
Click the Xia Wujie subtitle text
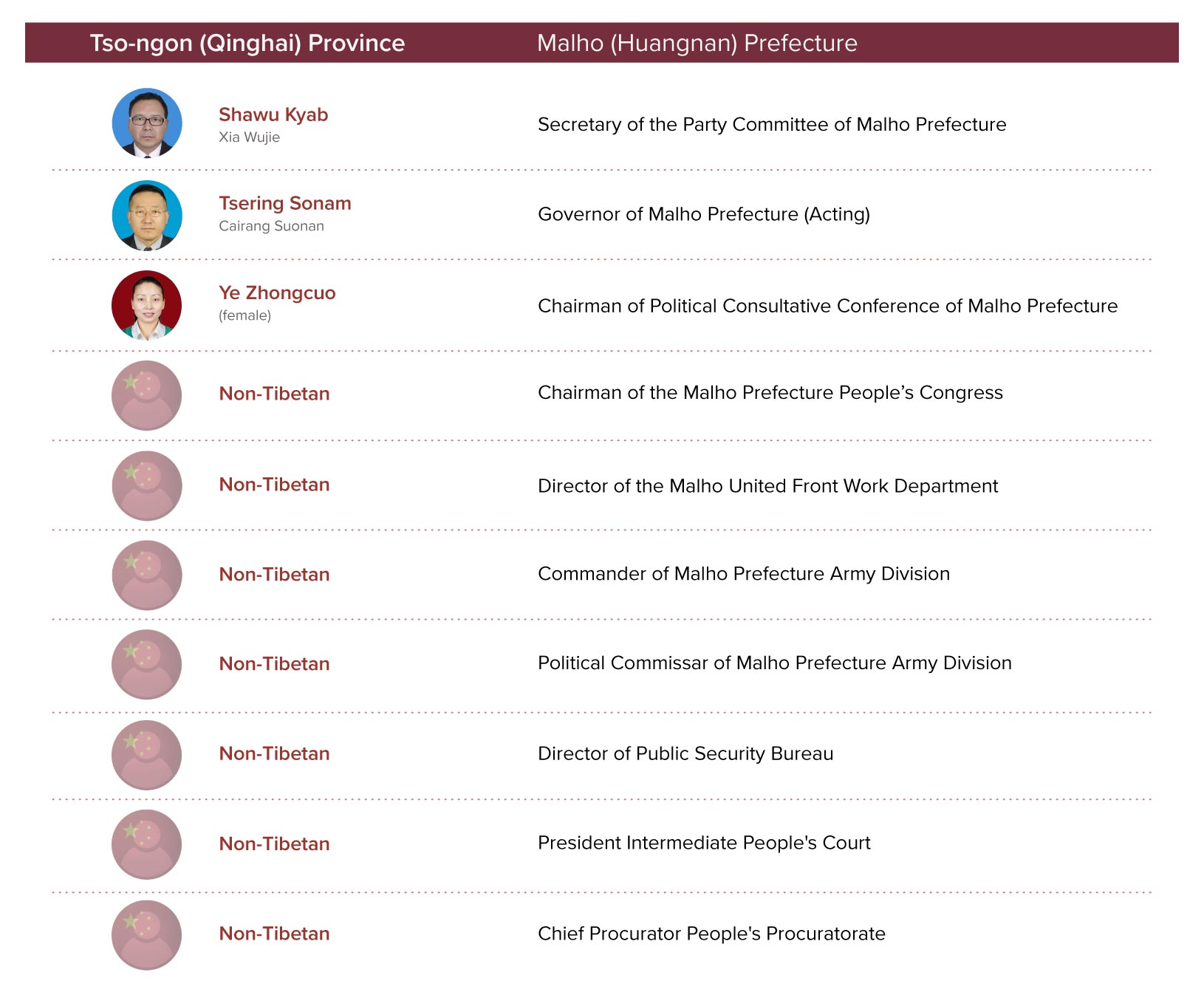(249, 137)
